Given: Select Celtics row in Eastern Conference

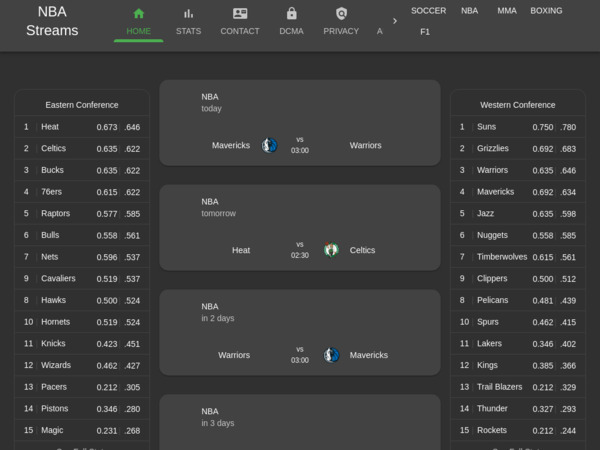Looking at the screenshot, I should click(82, 148).
